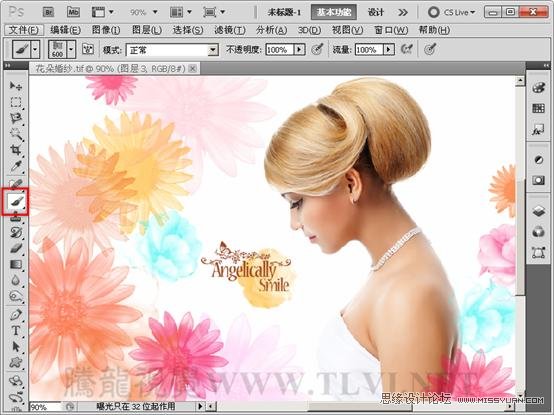The height and width of the screenshot is (415, 554).
Task: Switch to the 基本功能 workspace
Action: click(x=334, y=12)
